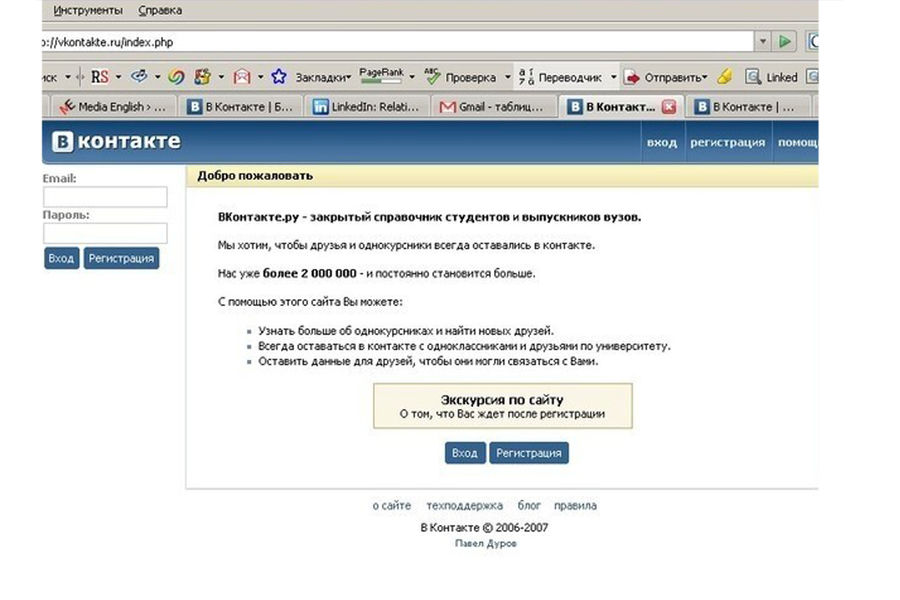Expand the PageRank dropdown arrow

(x=412, y=77)
